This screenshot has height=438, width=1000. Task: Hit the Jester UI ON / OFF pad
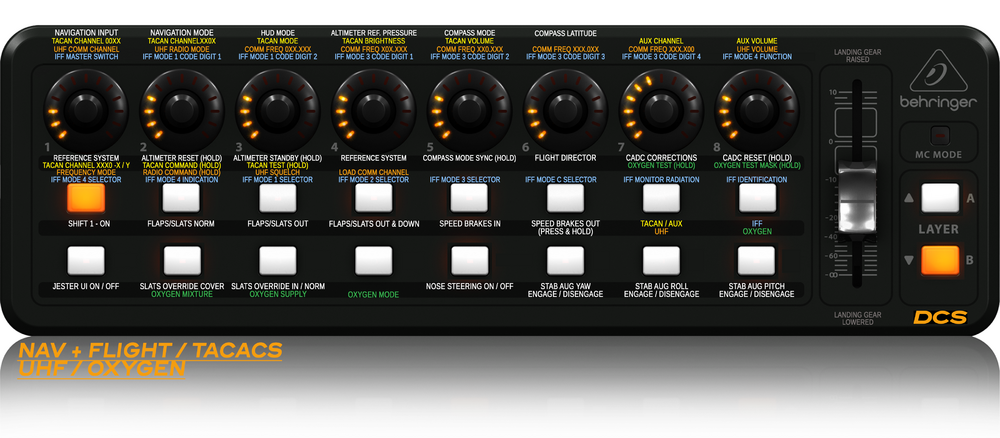point(86,260)
